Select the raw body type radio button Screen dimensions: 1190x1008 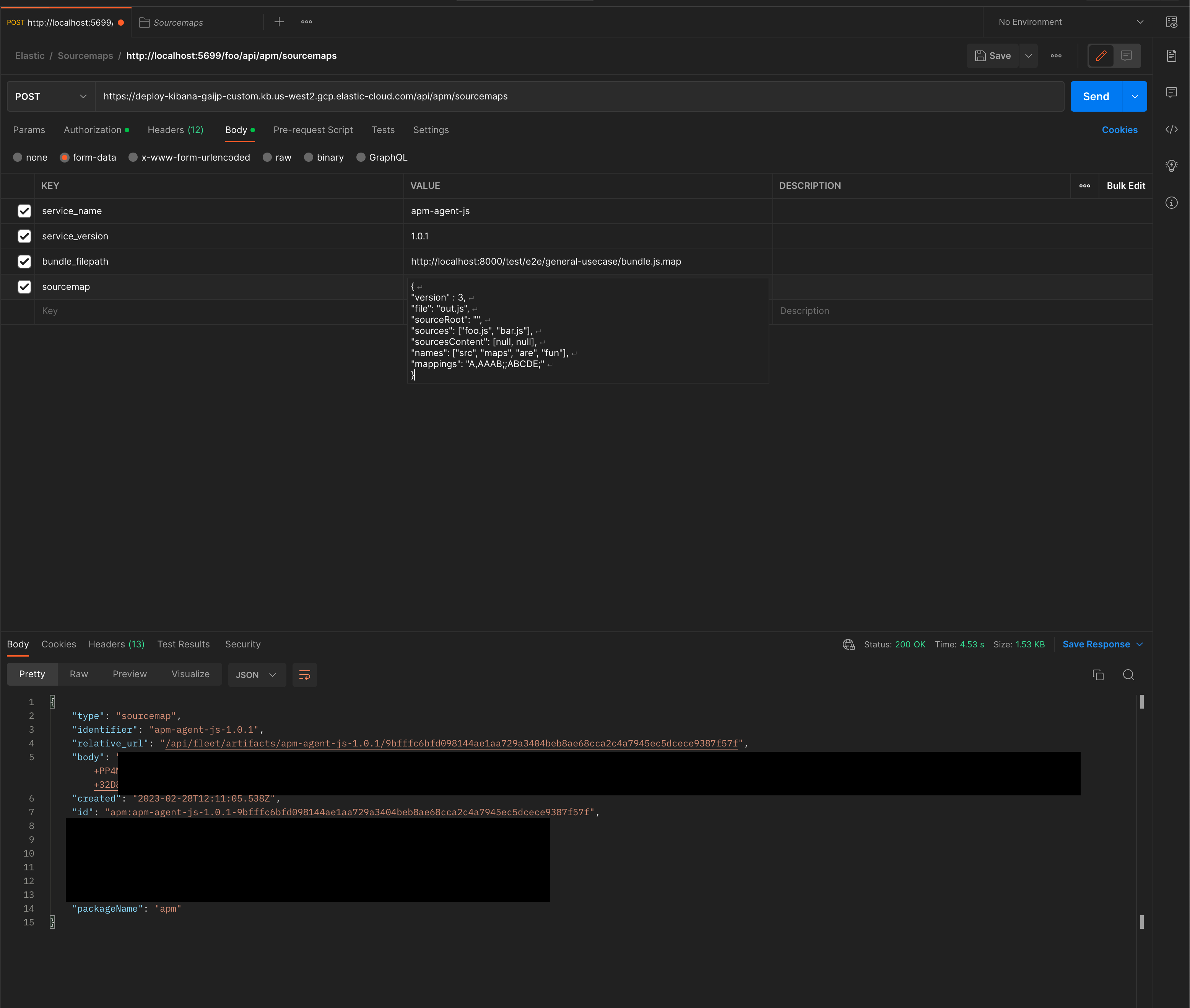tap(267, 157)
